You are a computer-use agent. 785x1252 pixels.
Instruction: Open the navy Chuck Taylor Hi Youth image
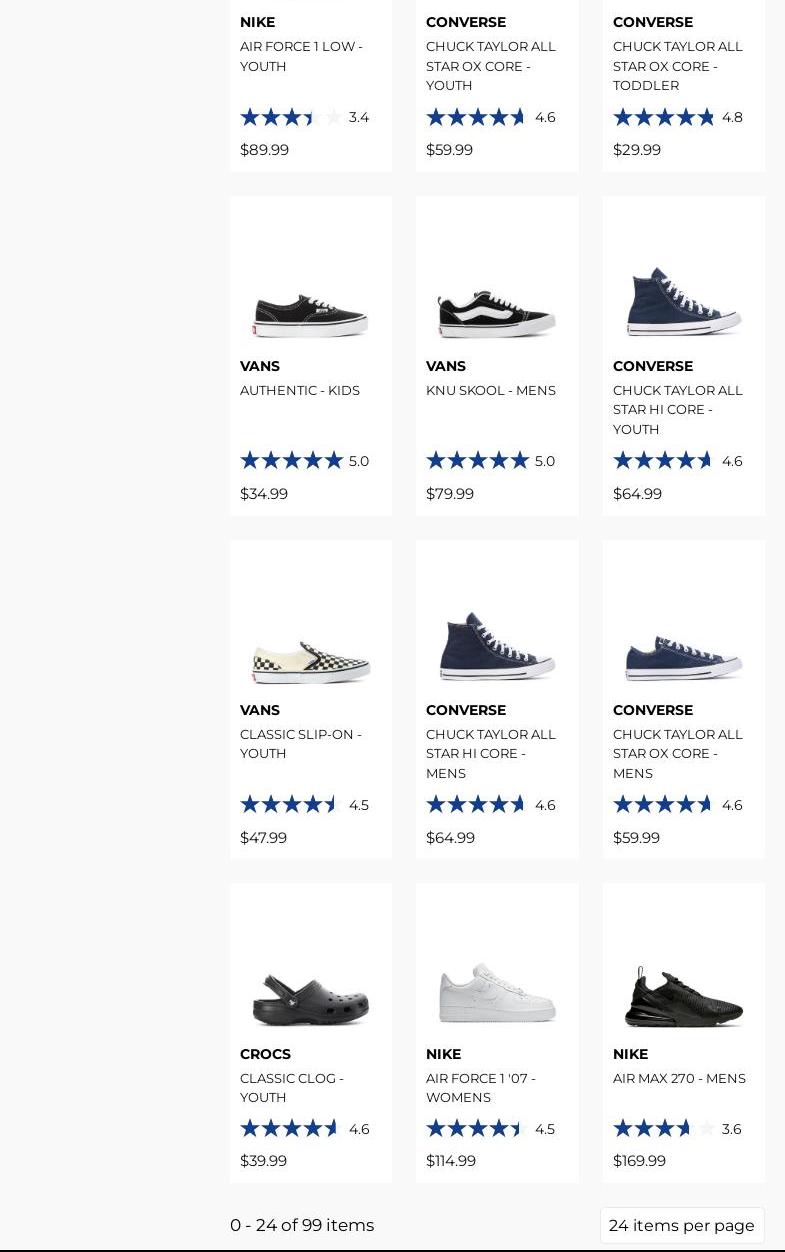(684, 300)
